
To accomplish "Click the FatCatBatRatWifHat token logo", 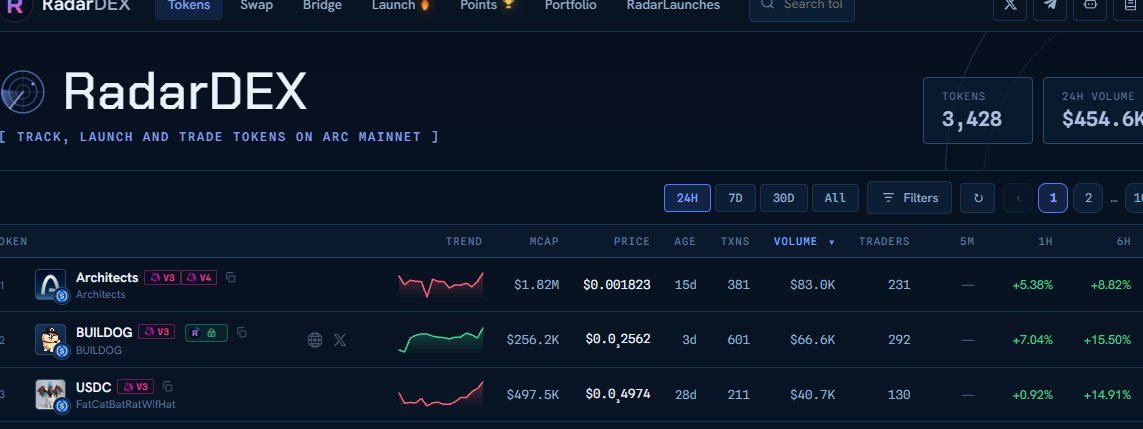I will coord(50,394).
